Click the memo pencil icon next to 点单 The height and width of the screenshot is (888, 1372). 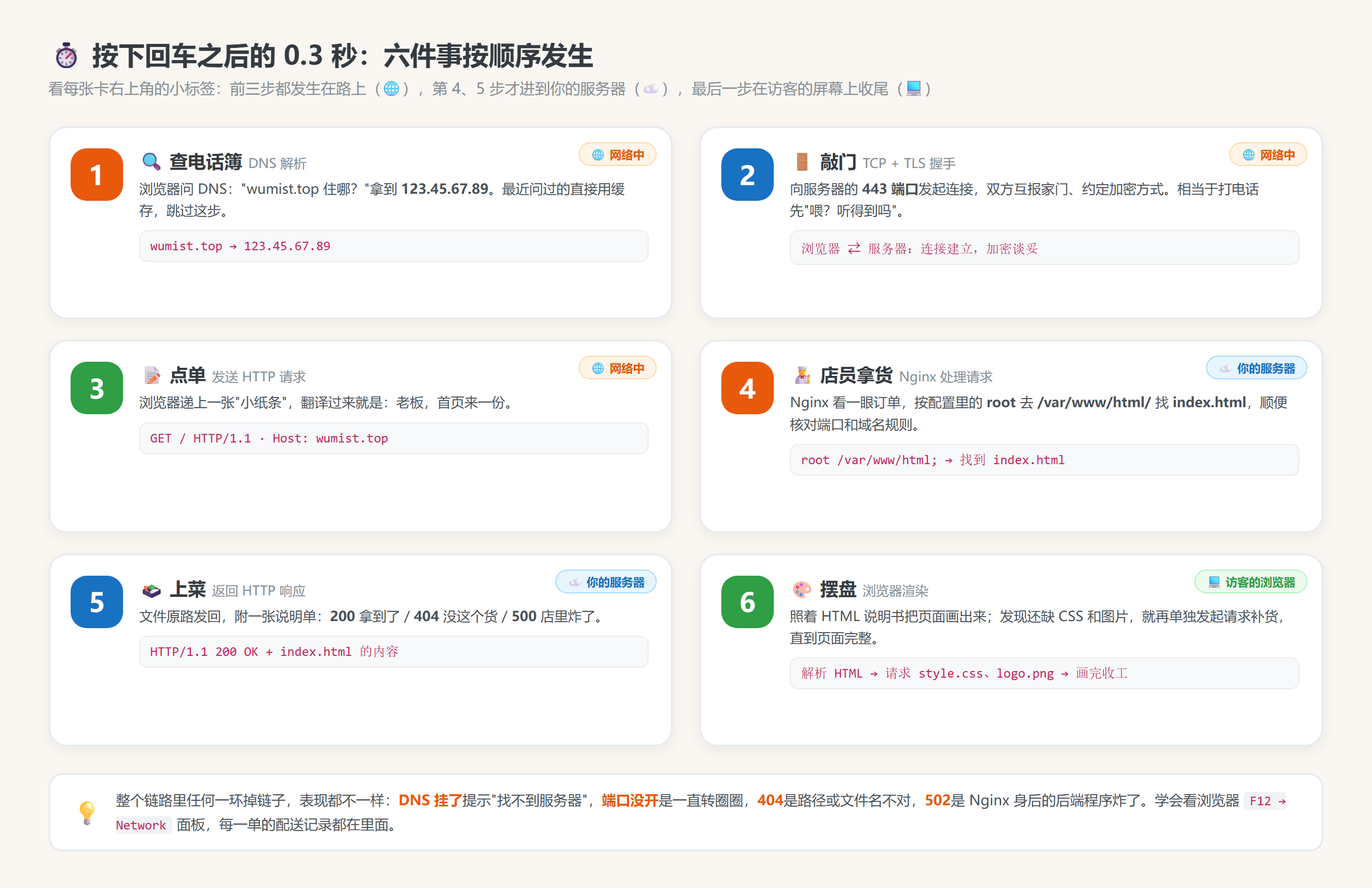point(152,375)
